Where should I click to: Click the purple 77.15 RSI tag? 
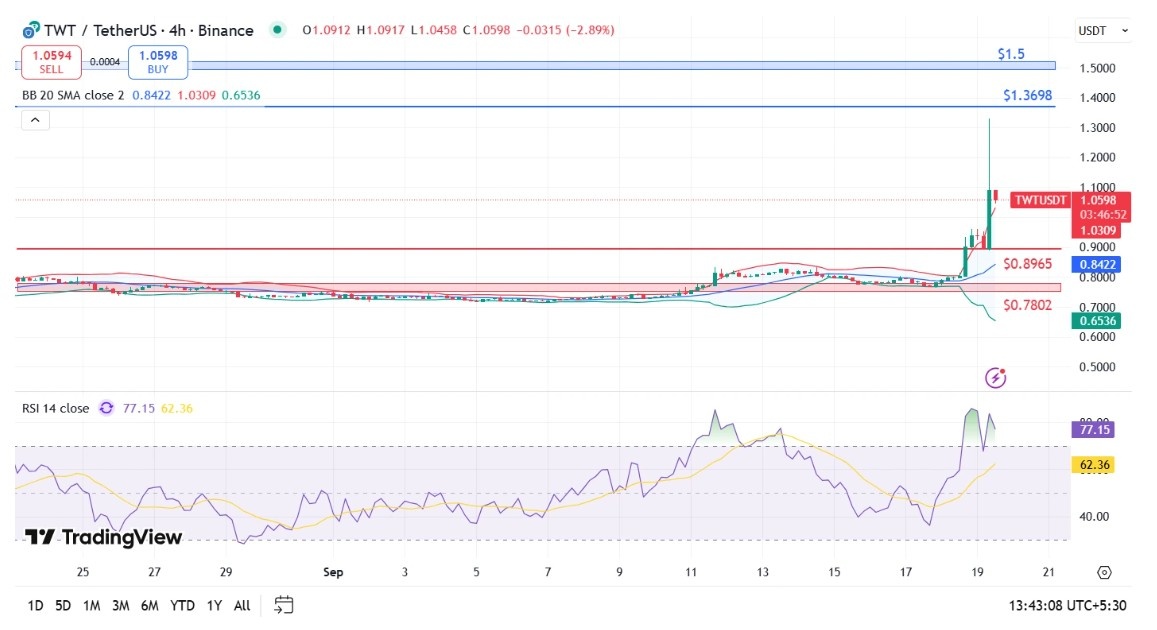coord(1094,429)
